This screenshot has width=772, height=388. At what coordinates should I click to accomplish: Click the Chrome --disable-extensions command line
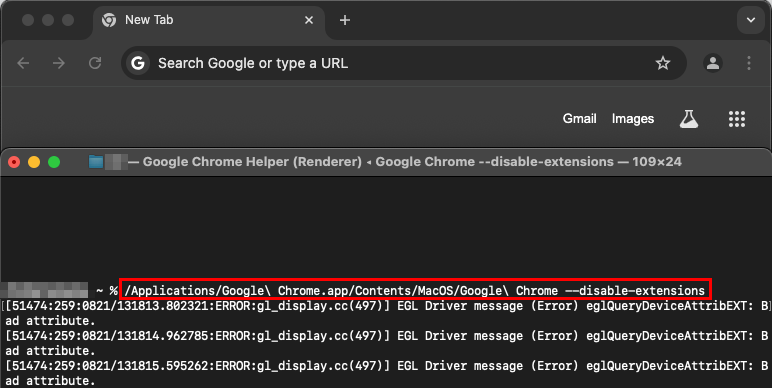coord(415,291)
